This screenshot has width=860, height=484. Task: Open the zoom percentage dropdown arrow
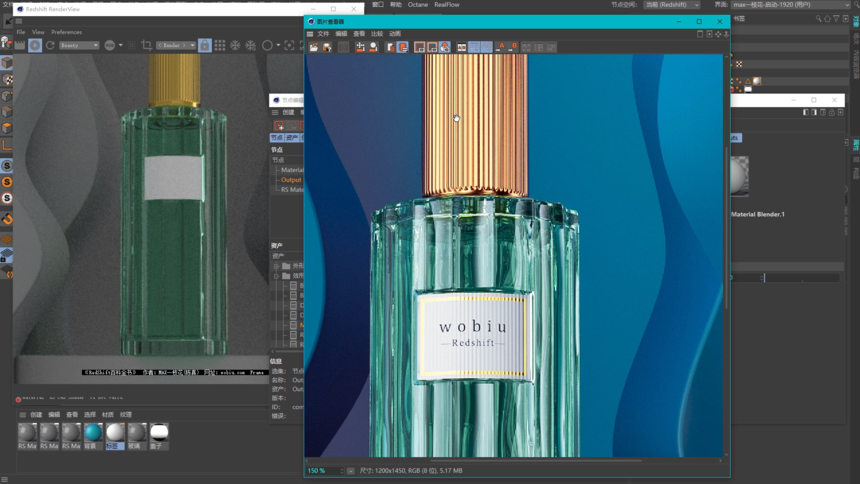pos(350,471)
